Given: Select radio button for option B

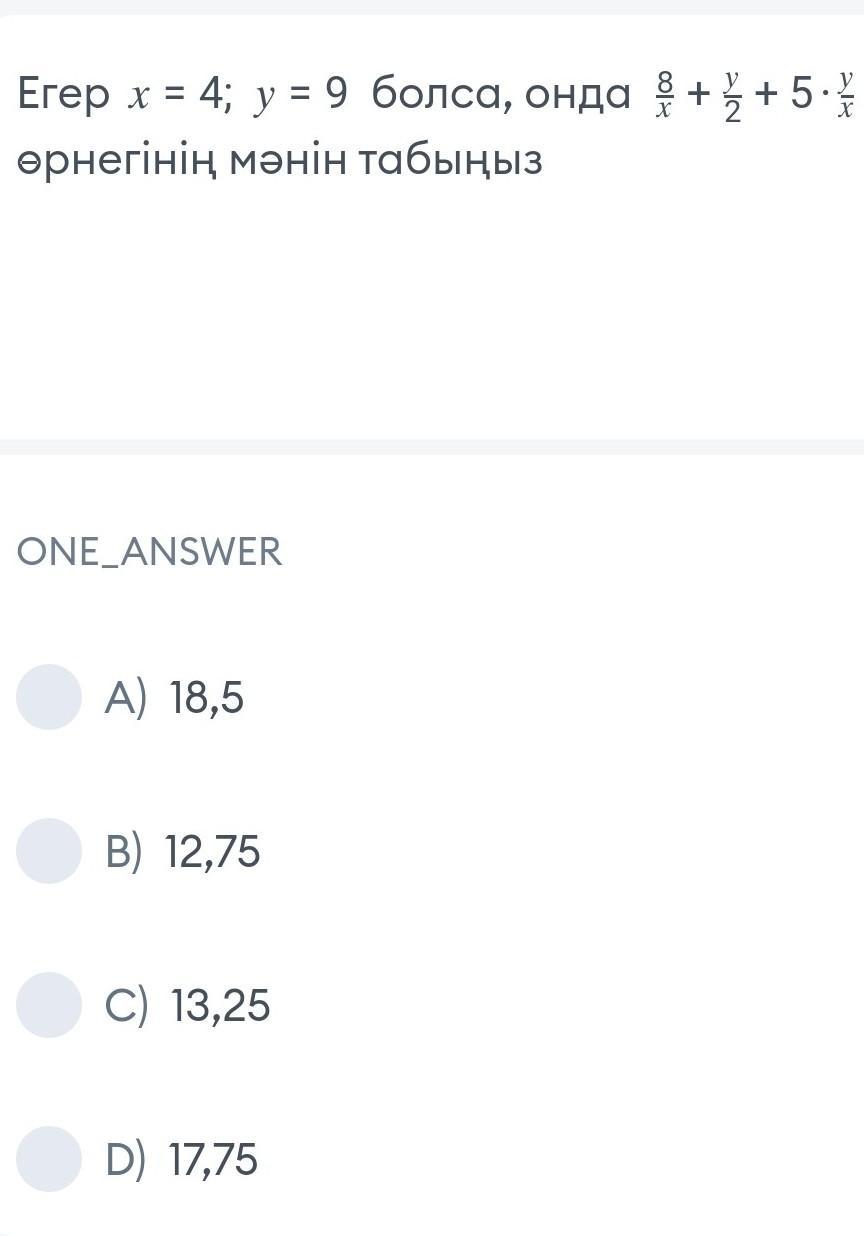Looking at the screenshot, I should 48,851.
